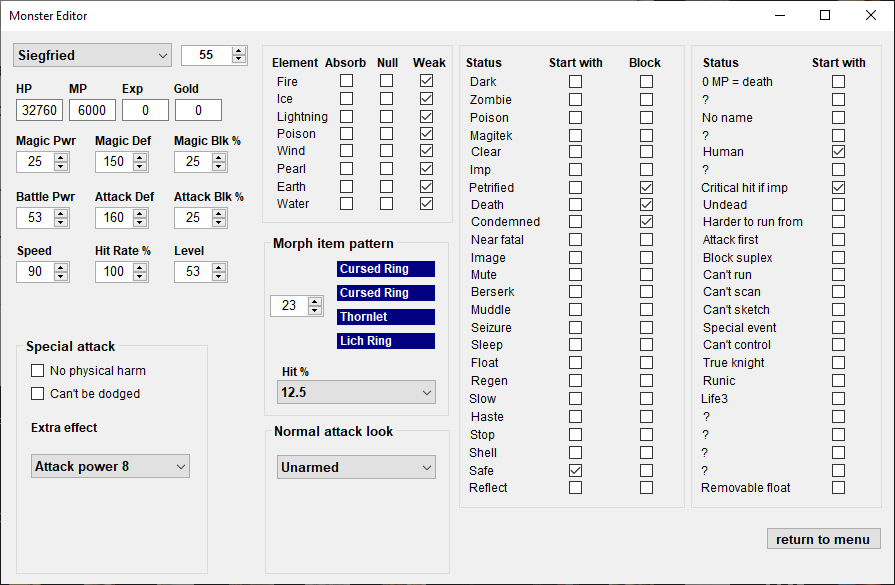Tick the Harder to run from checkbox
Screen dimensions: 895x585
pyautogui.click(x=838, y=221)
